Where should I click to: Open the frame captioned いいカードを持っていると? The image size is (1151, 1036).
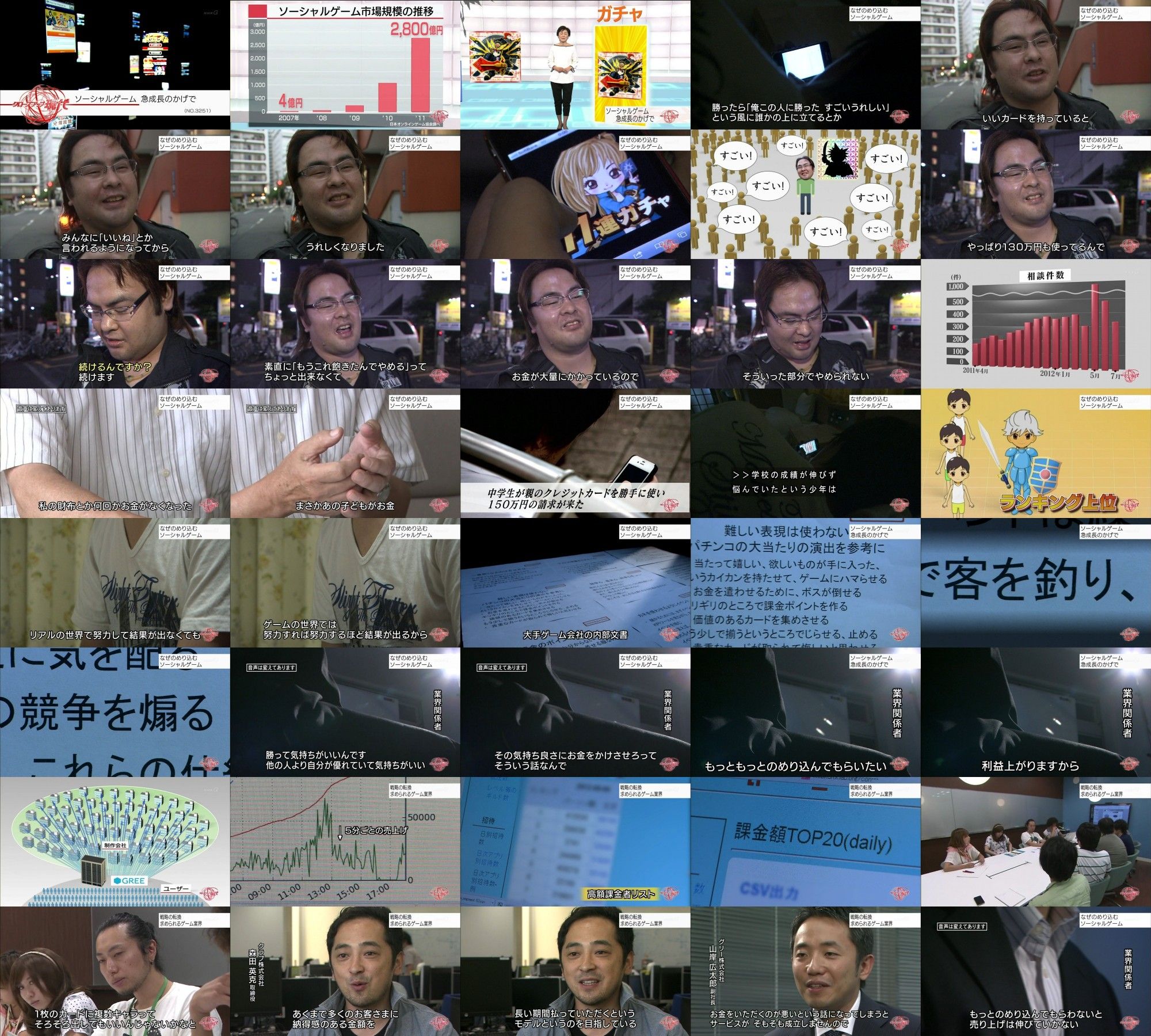[x=1036, y=64]
